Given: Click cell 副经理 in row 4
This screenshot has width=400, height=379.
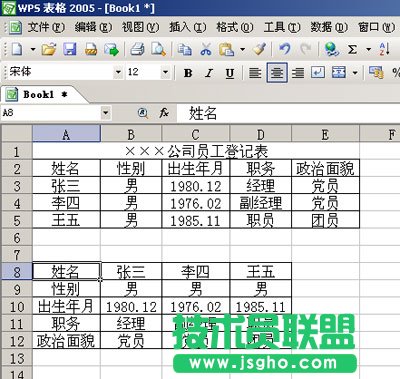Looking at the screenshot, I should 261,203.
